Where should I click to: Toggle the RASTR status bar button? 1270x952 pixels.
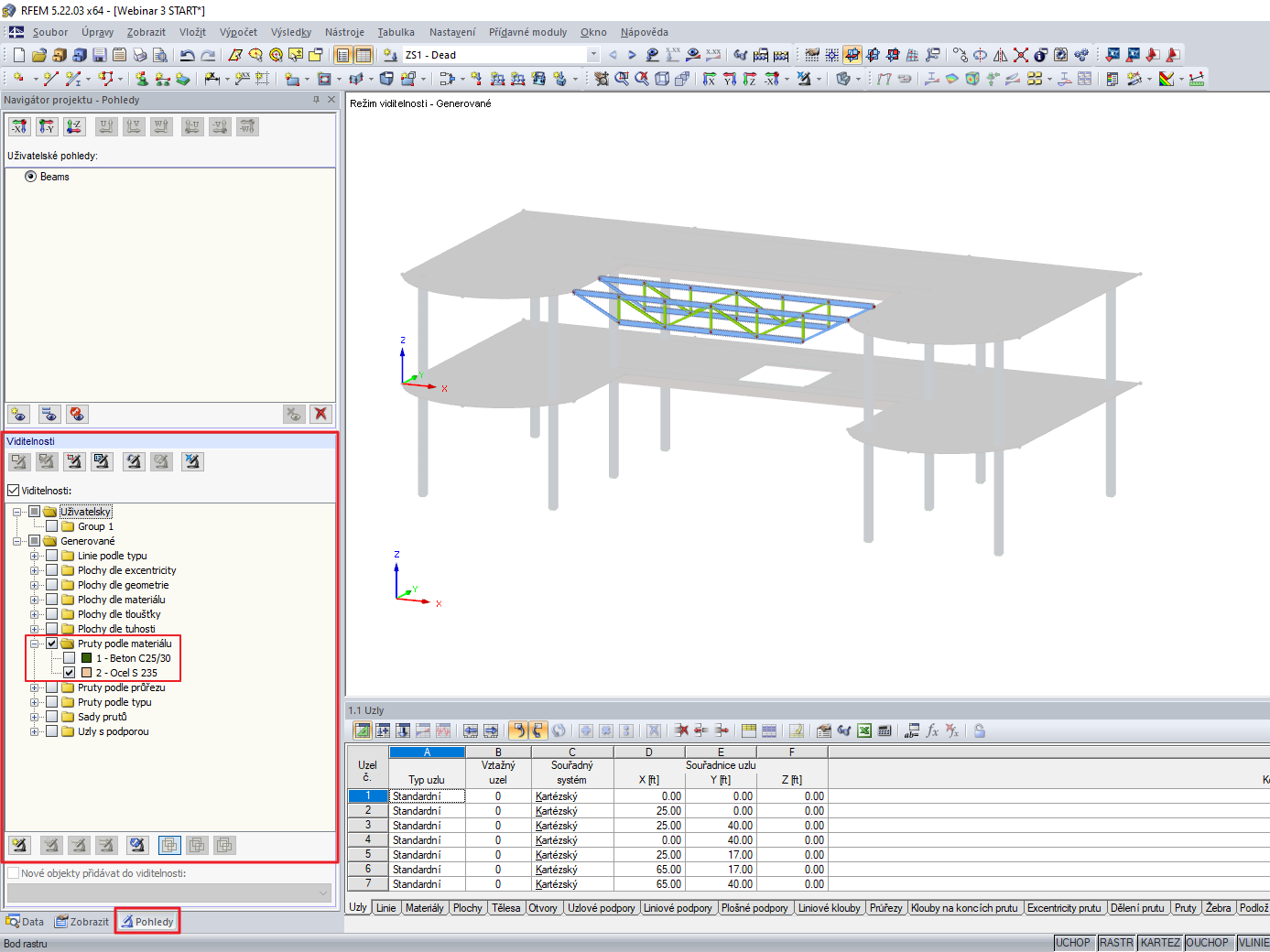point(1116,943)
